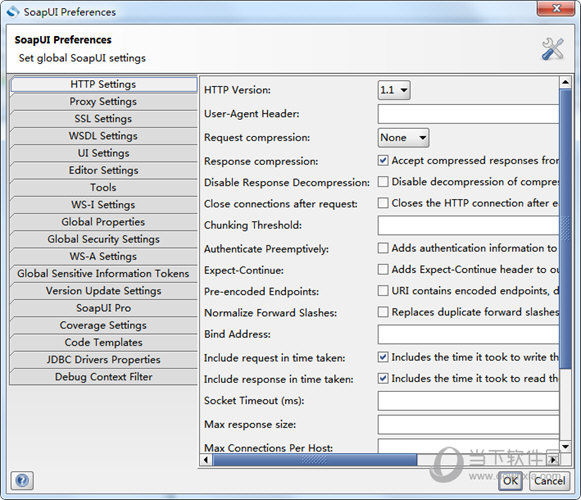Open Global Sensitive Information Tokens tab
581x500 pixels.
click(x=103, y=274)
